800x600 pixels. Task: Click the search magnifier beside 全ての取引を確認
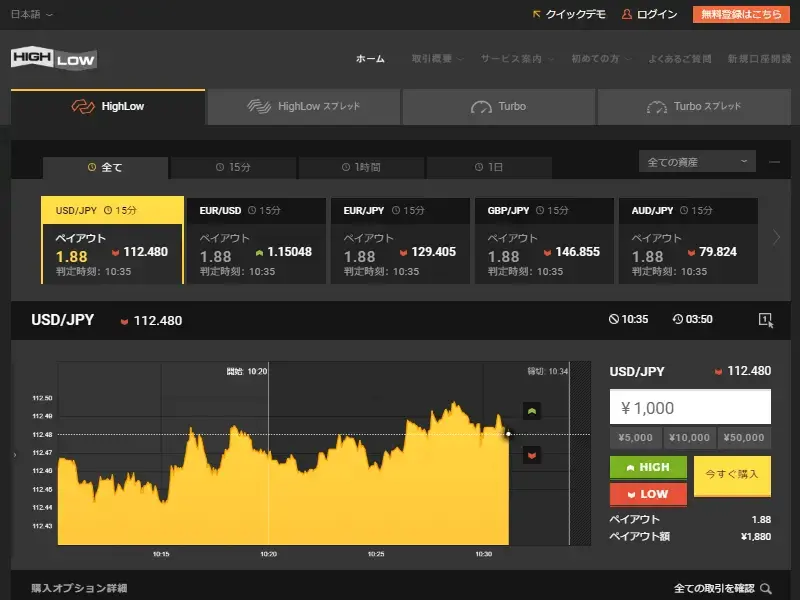click(766, 589)
